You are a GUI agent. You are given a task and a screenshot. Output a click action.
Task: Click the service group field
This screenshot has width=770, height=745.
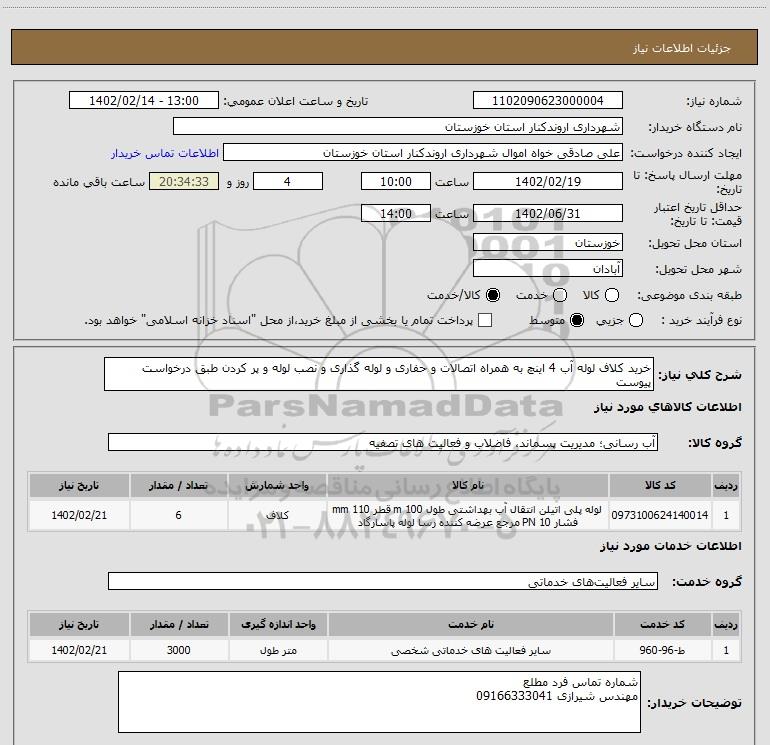(x=383, y=581)
